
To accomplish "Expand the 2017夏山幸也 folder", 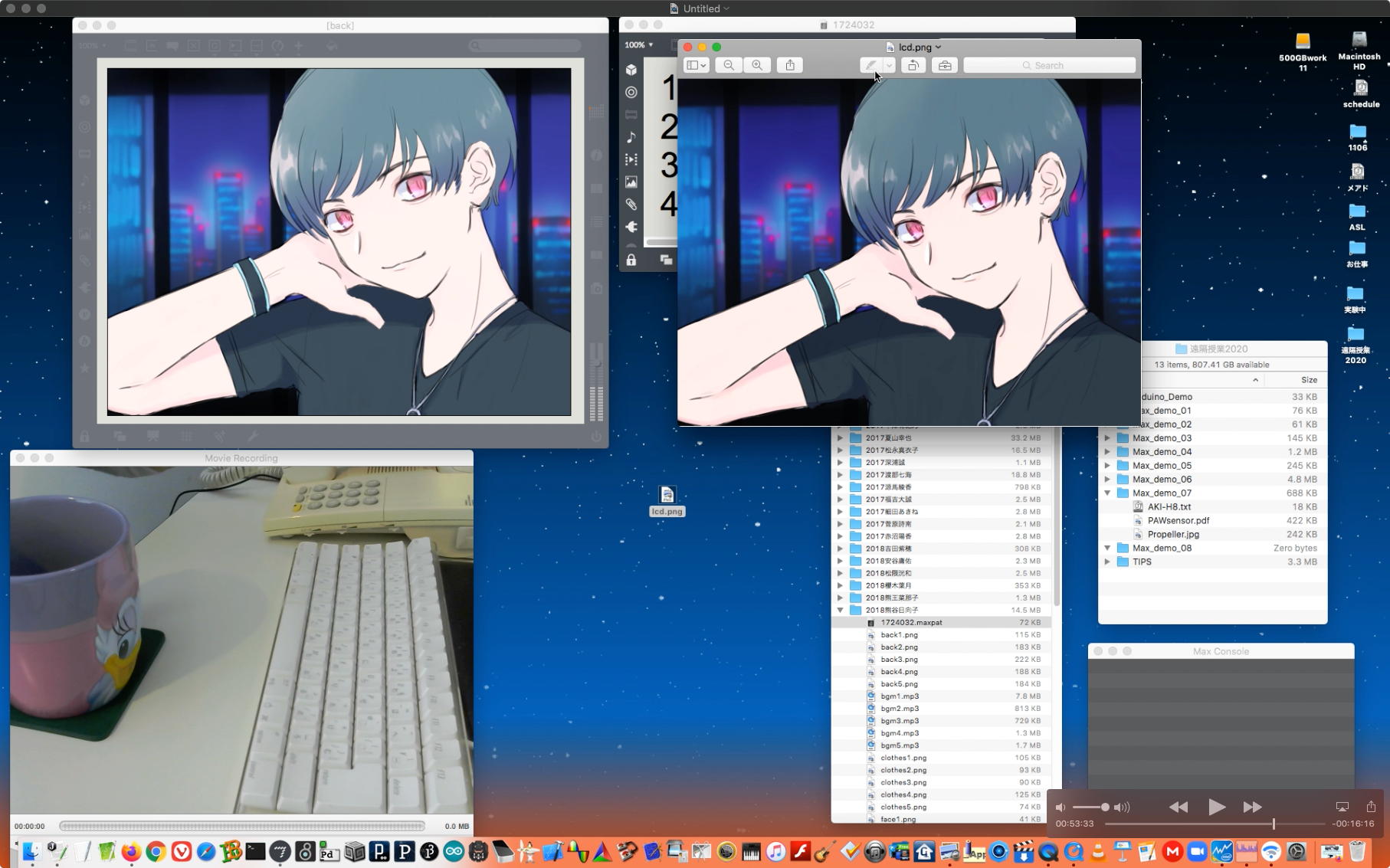I will [841, 438].
